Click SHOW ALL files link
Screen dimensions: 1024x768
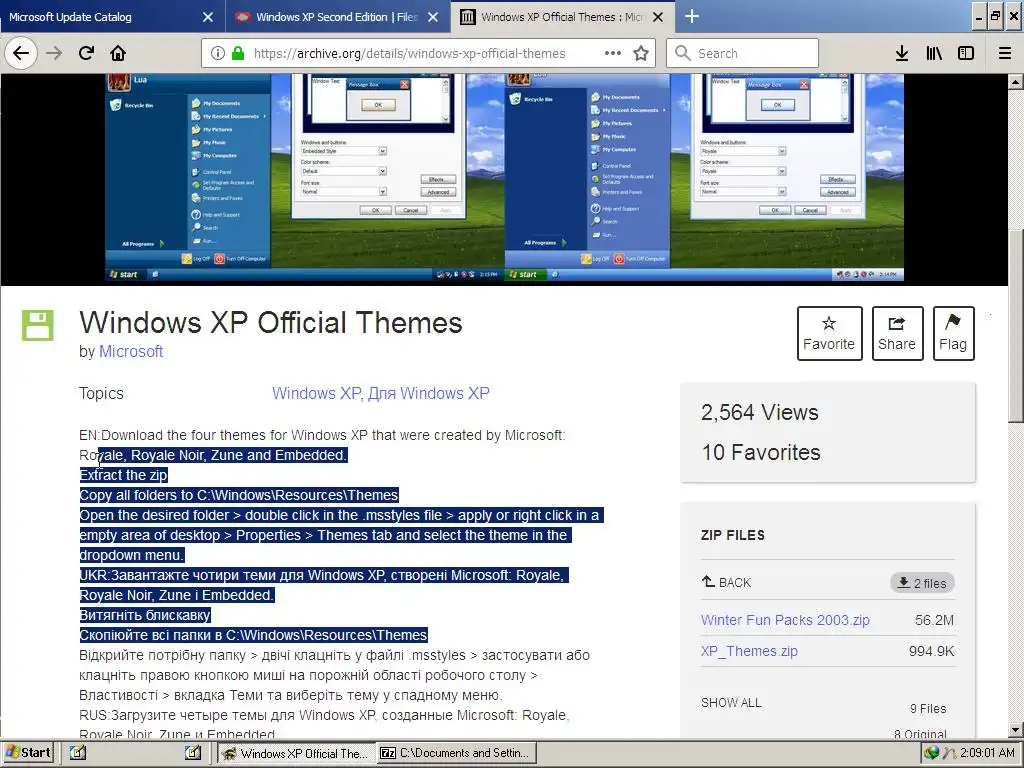coord(731,703)
